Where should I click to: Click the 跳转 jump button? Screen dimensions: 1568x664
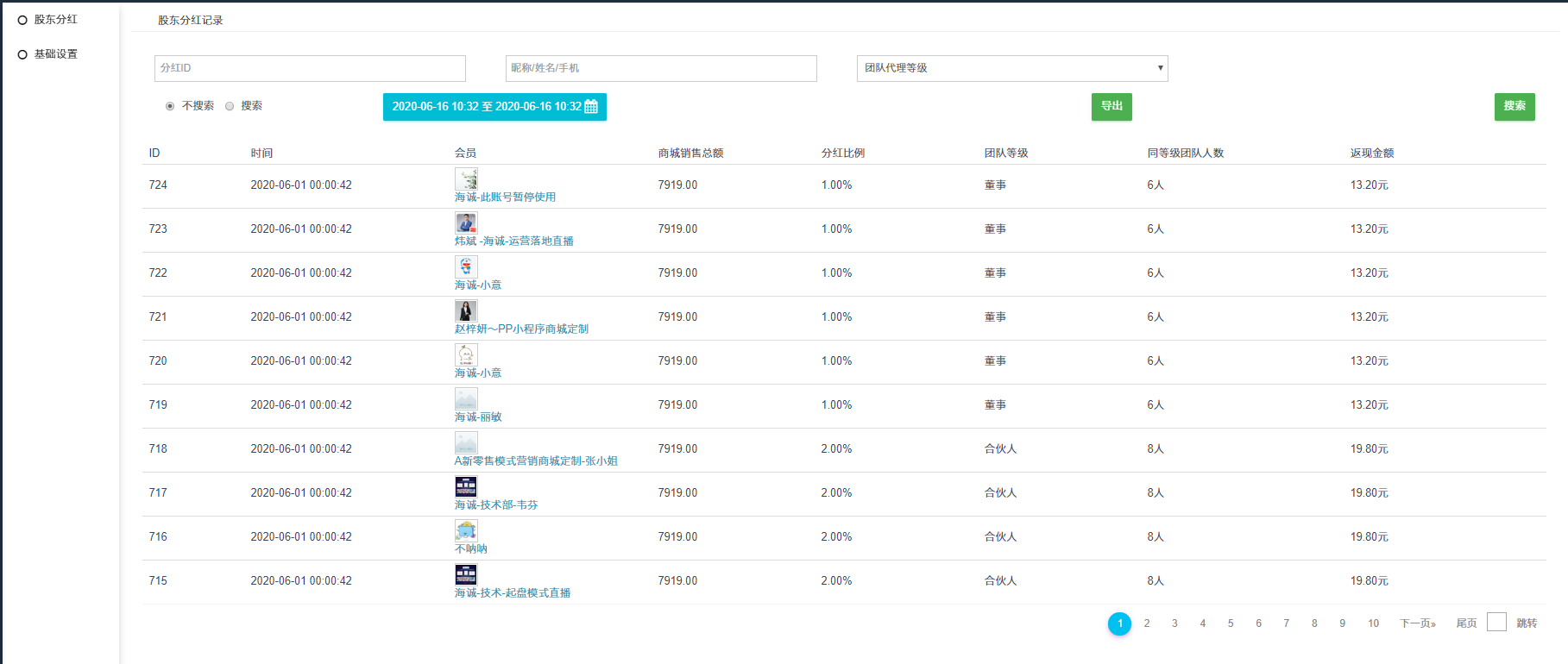point(1527,623)
